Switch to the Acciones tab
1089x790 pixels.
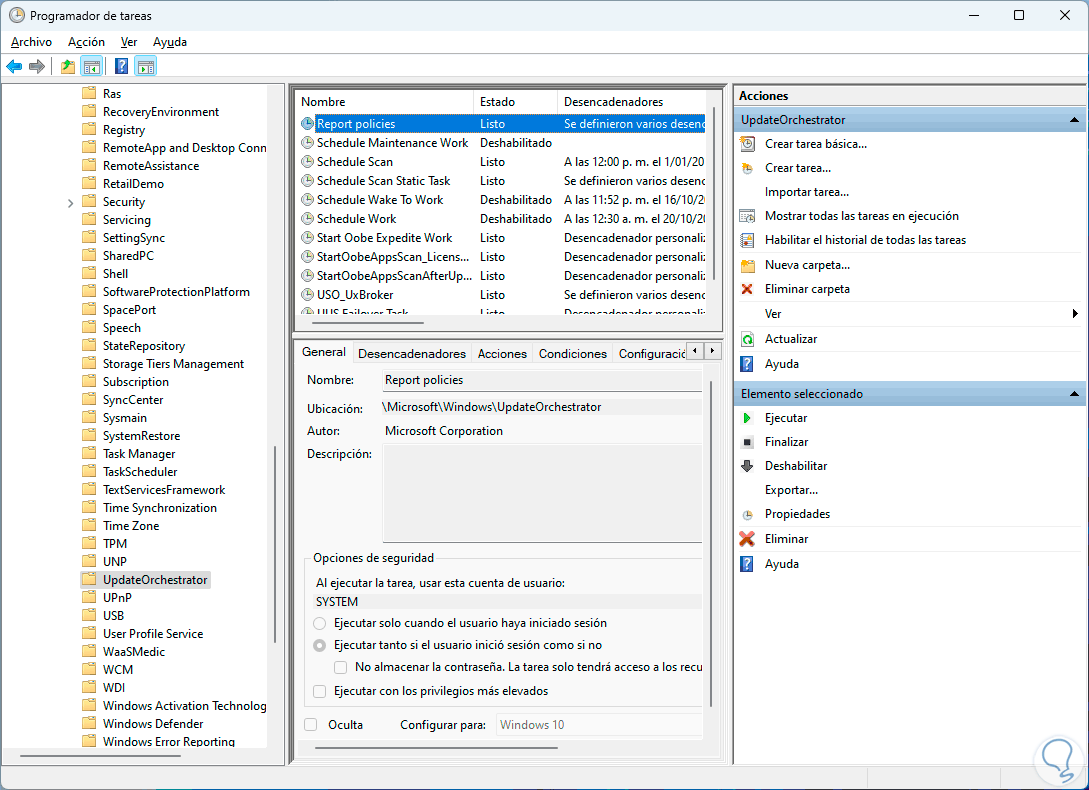(502, 354)
